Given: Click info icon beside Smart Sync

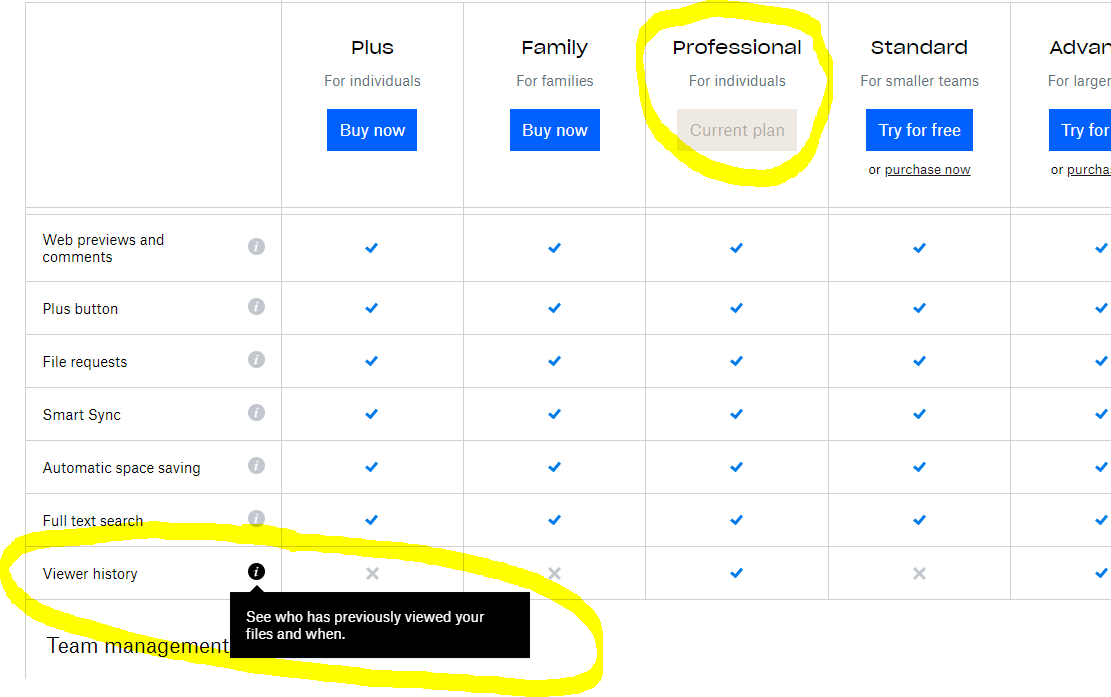Looking at the screenshot, I should 256,413.
